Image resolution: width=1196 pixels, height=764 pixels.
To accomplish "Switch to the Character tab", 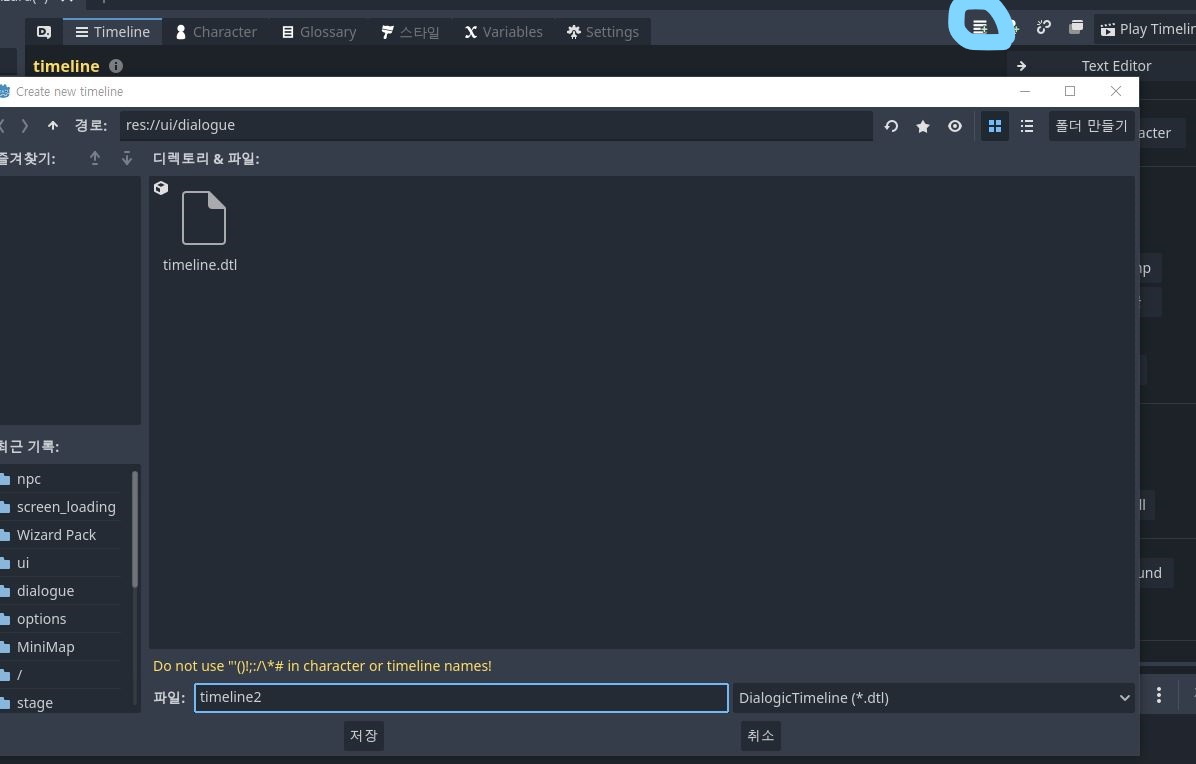I will tap(216, 31).
